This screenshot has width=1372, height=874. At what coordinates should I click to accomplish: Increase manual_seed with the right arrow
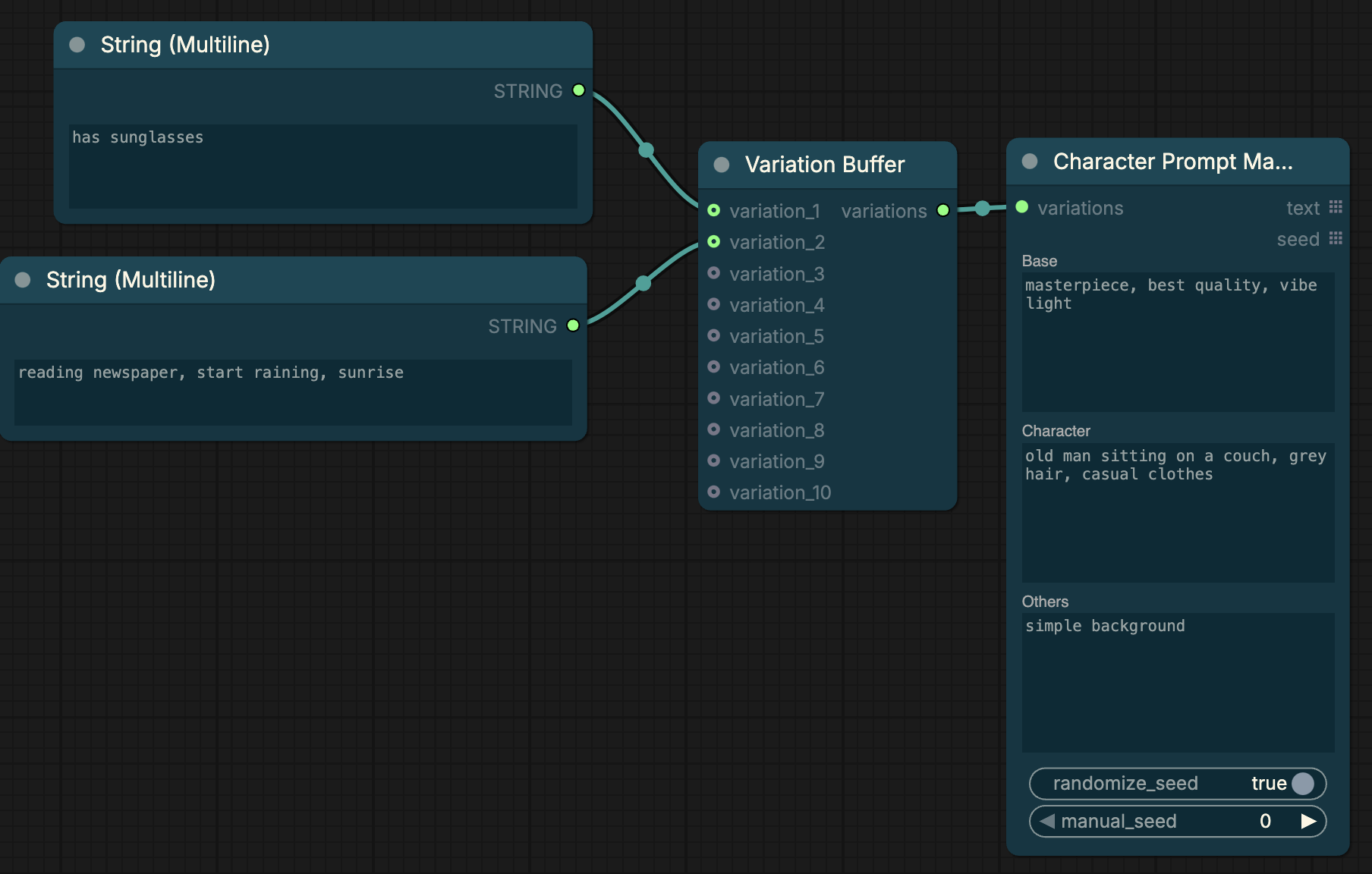[1308, 821]
